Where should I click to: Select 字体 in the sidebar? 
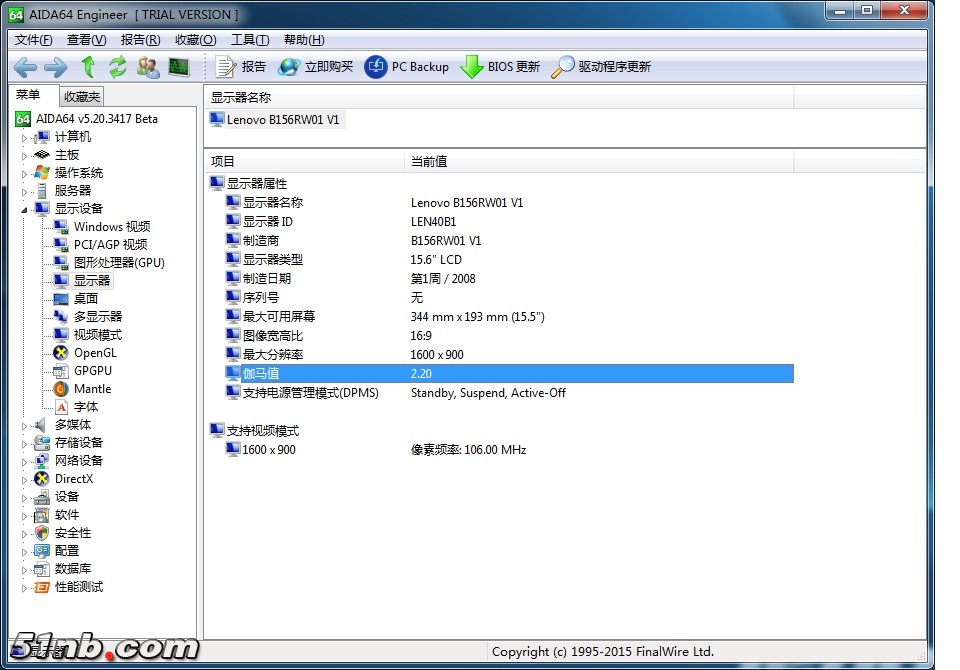point(85,406)
